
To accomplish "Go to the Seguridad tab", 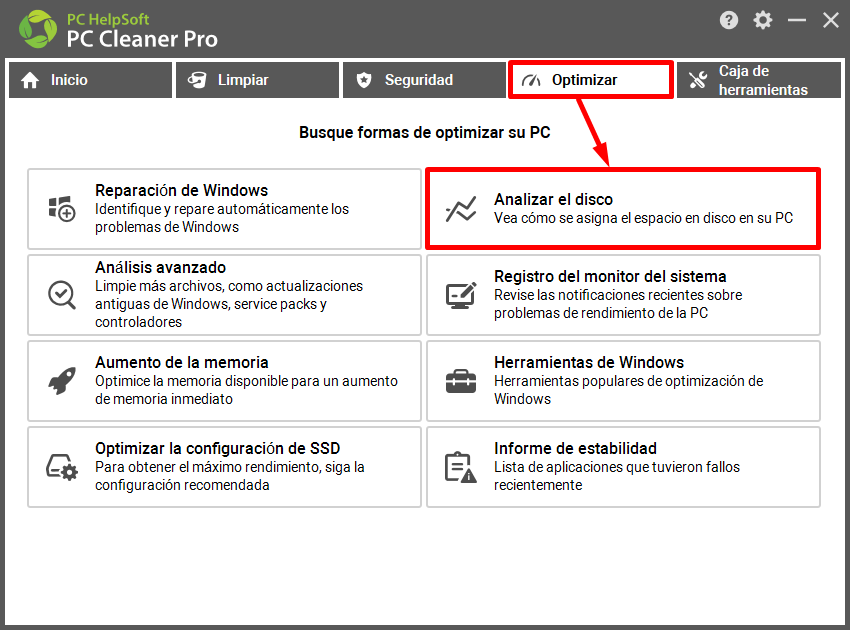I will [x=424, y=80].
